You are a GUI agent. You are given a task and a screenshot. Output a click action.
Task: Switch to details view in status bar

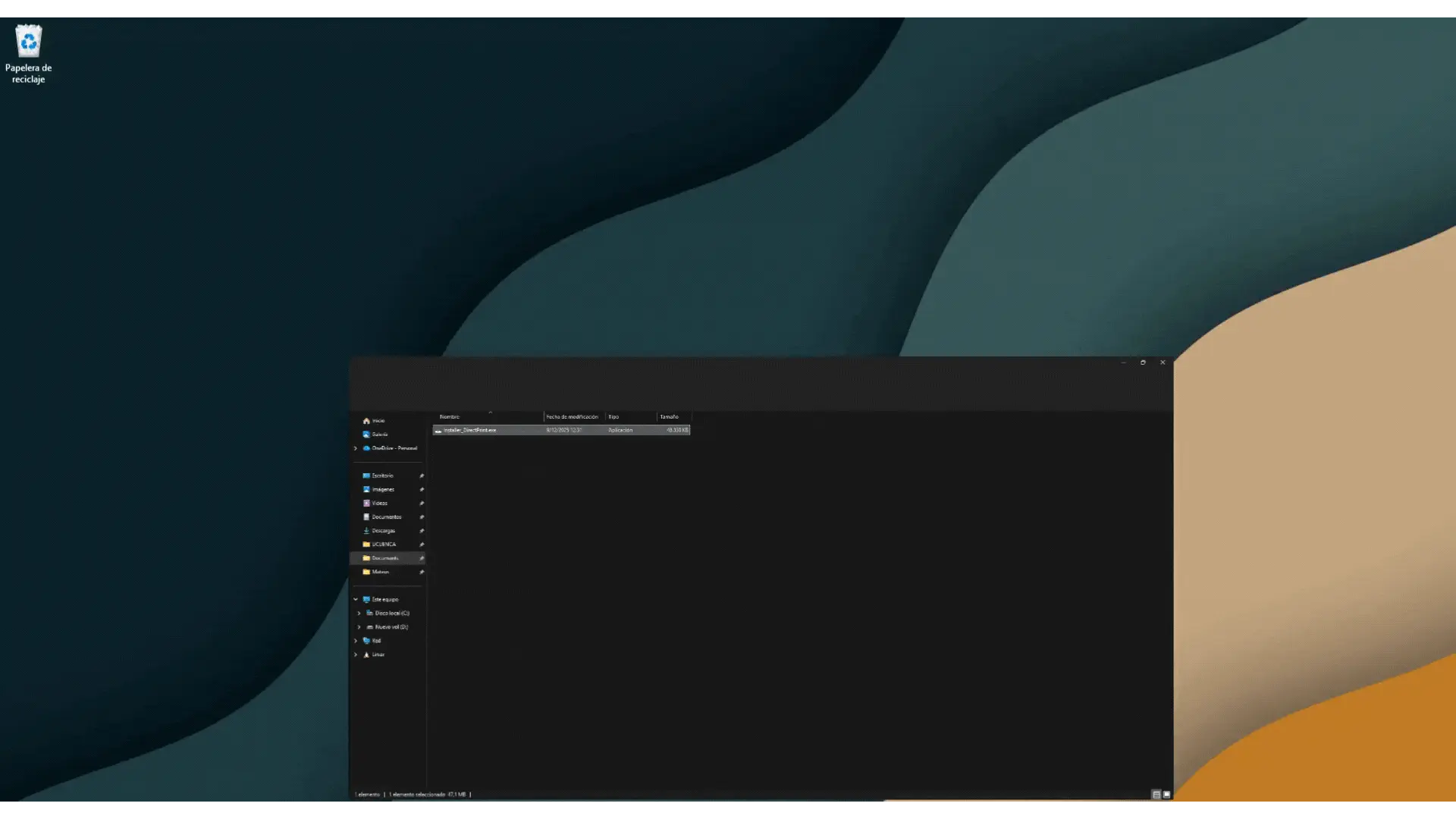1156,795
